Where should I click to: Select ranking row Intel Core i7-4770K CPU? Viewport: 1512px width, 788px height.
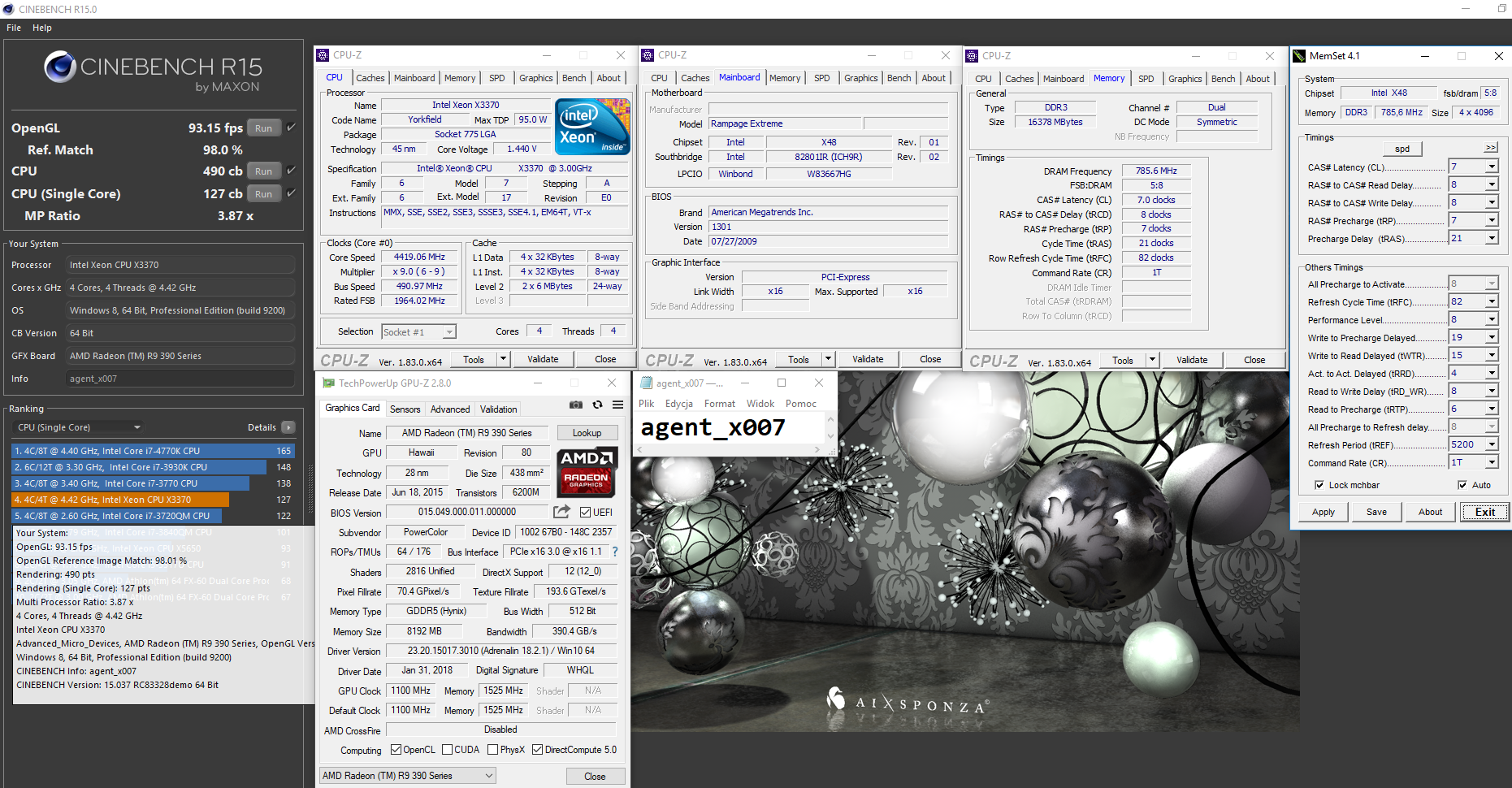tap(153, 451)
